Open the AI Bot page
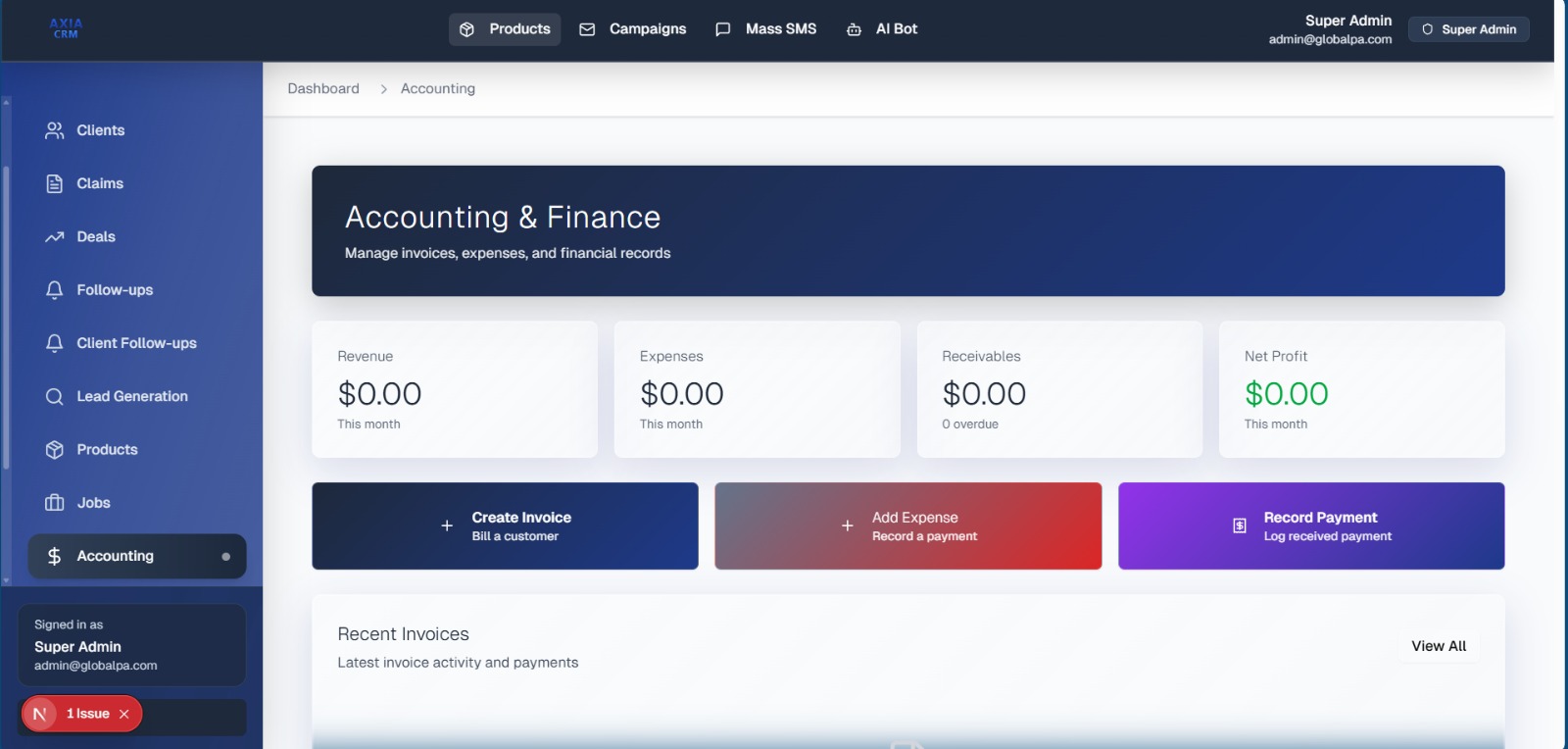This screenshot has height=749, width=1568. 882,29
